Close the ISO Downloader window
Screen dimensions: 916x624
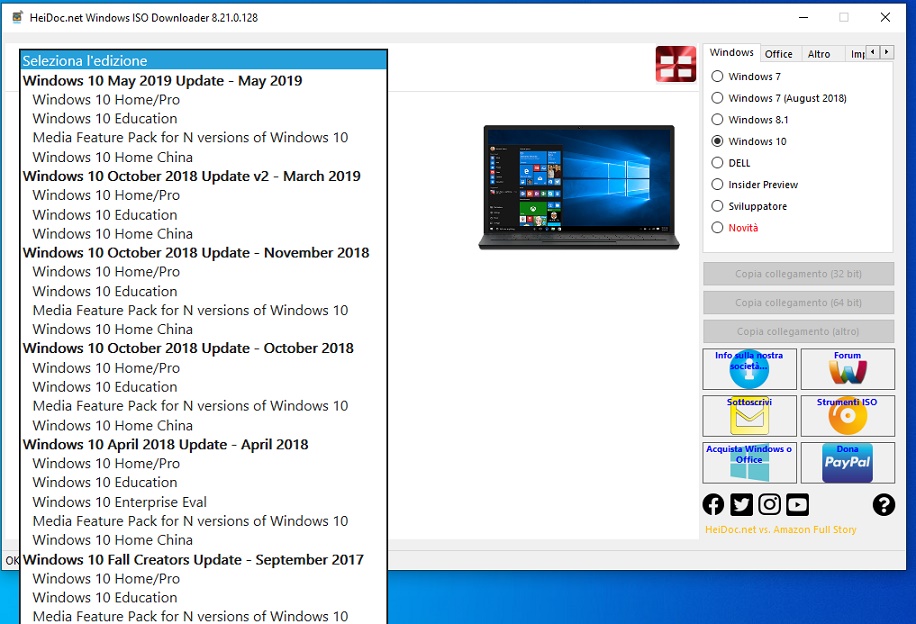pos(885,18)
